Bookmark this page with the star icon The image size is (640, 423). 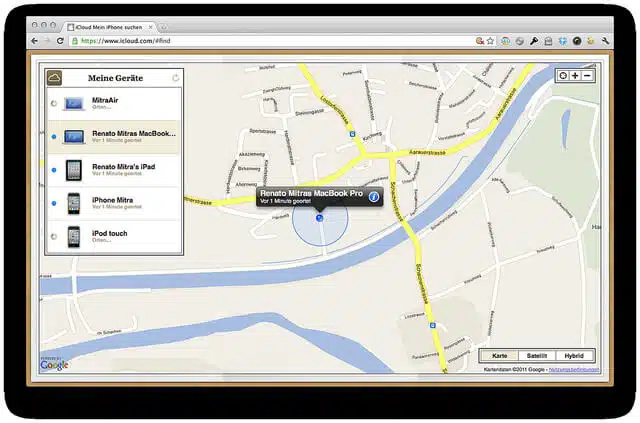[490, 41]
